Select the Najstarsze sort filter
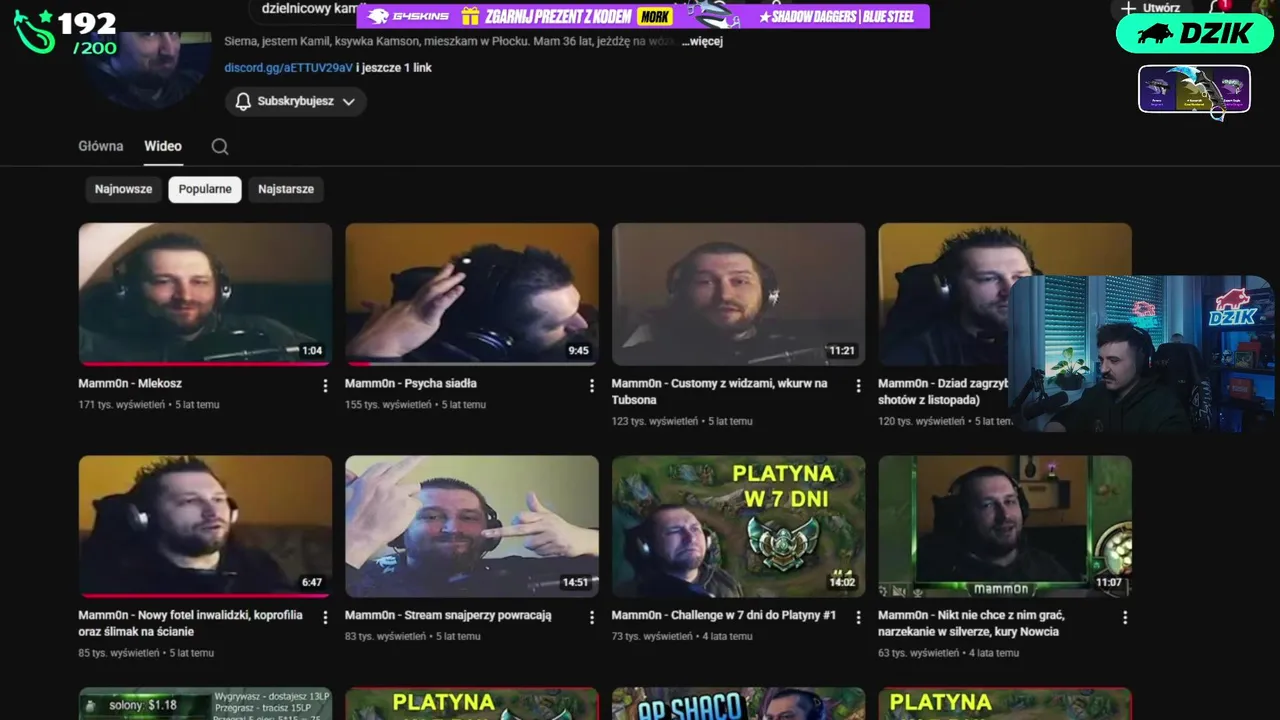Screen dimensions: 1280x720 (x=286, y=189)
